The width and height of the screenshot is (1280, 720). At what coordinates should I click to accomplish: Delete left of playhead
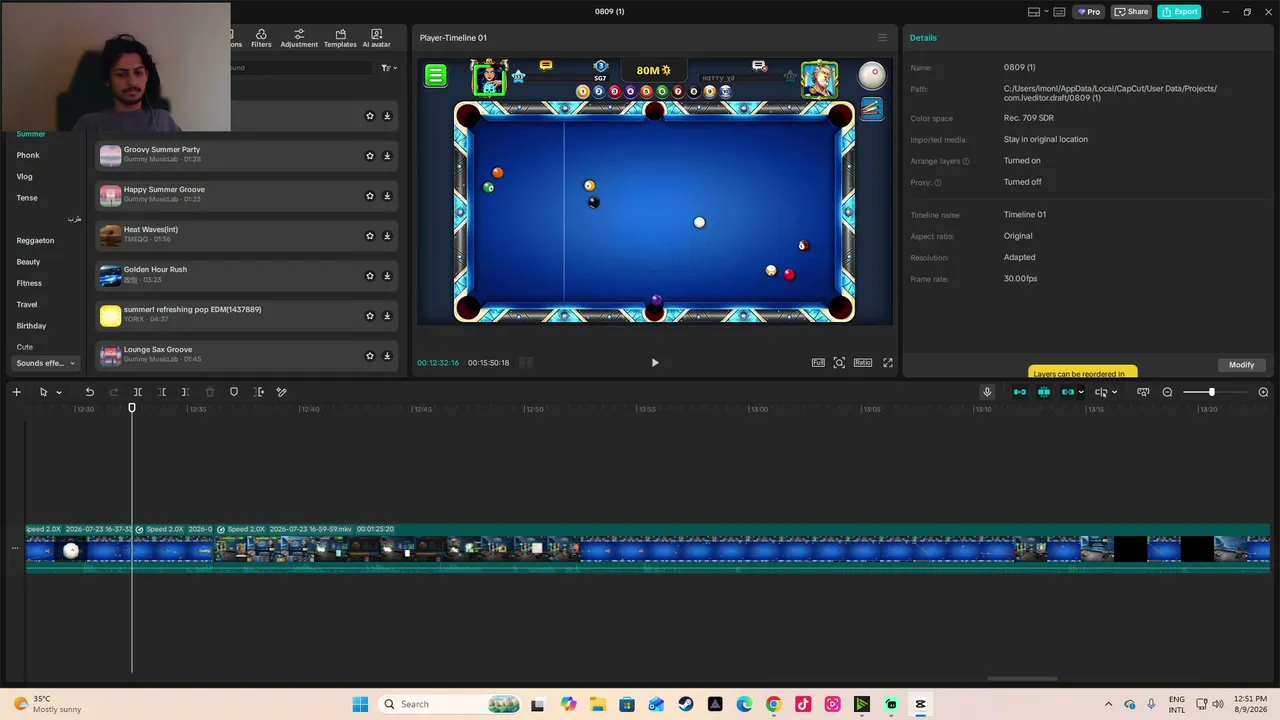pyautogui.click(x=162, y=392)
